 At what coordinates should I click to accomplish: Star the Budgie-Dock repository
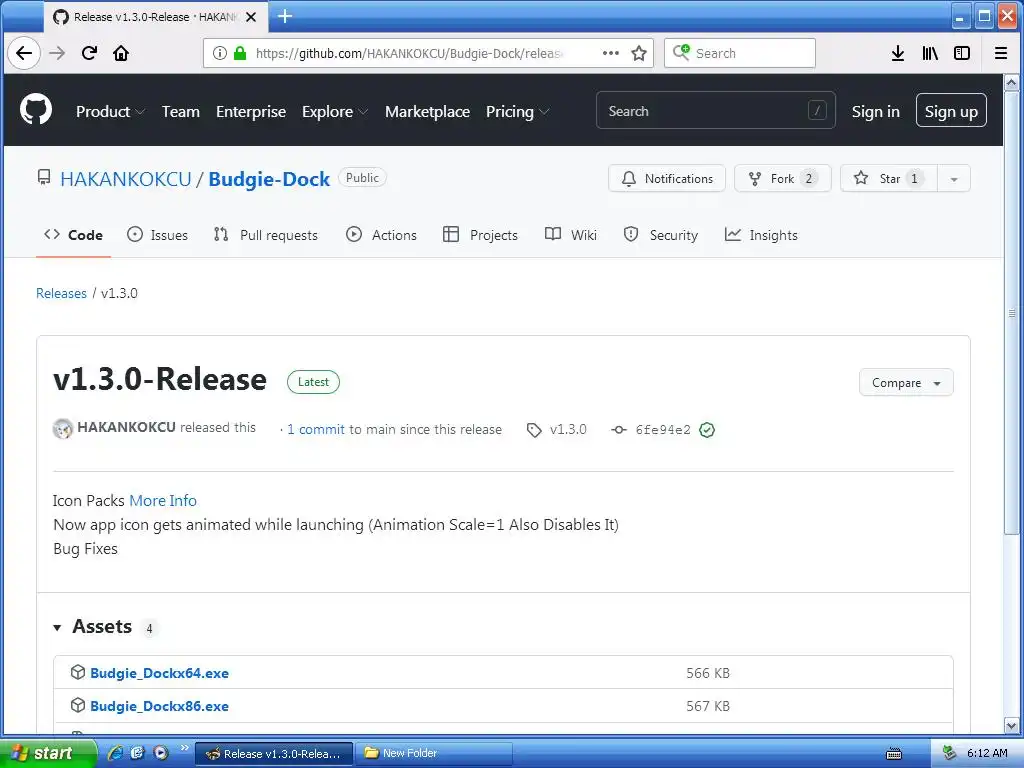(x=889, y=179)
